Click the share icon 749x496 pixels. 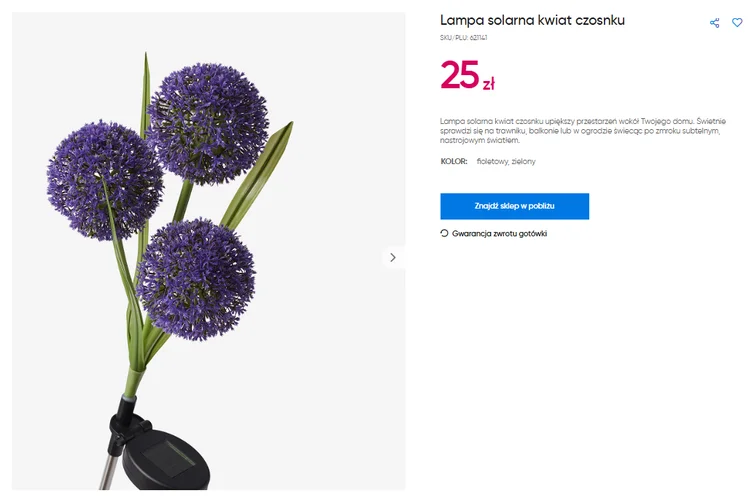point(714,23)
